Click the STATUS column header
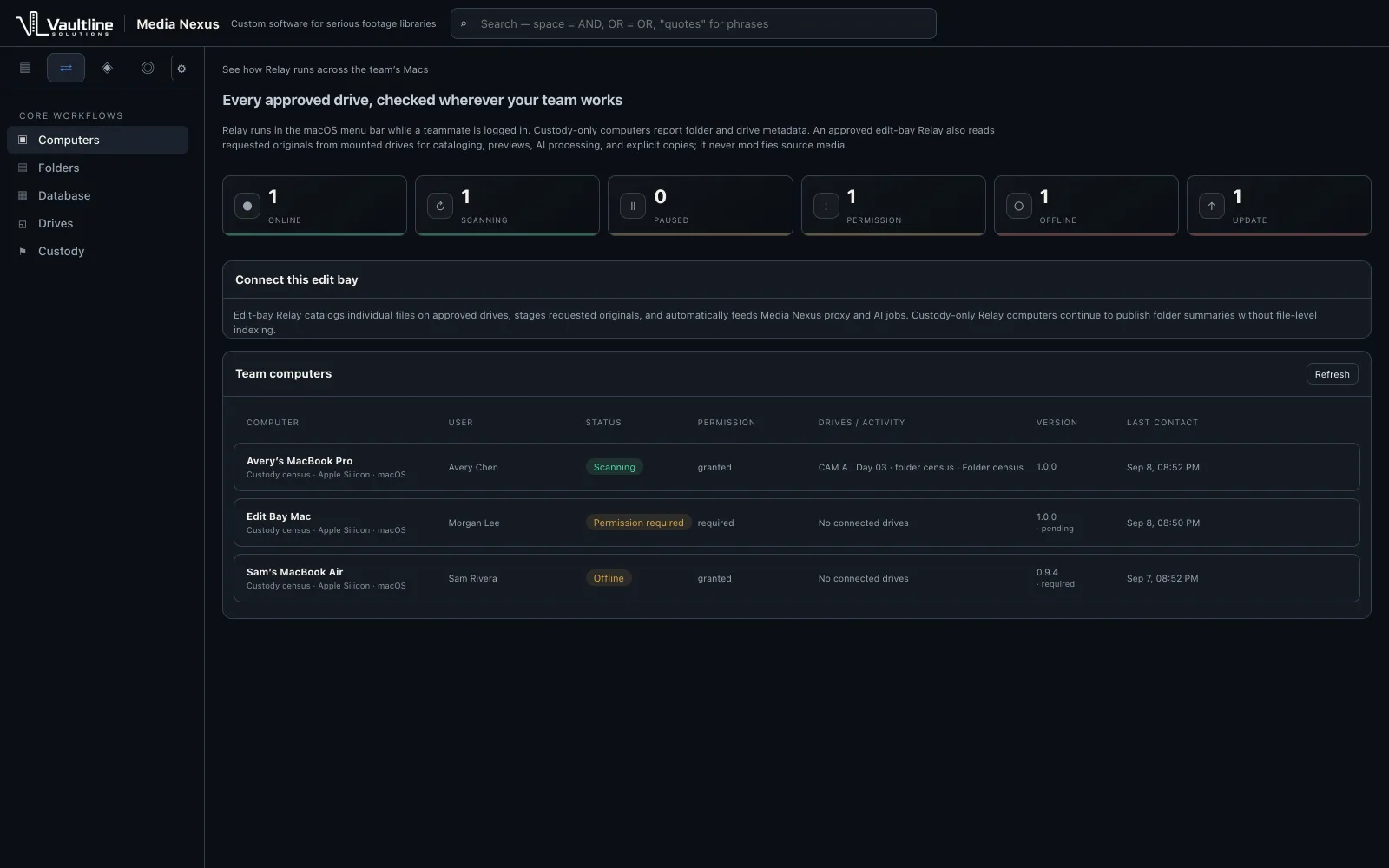This screenshot has width=1389, height=868. click(x=603, y=423)
